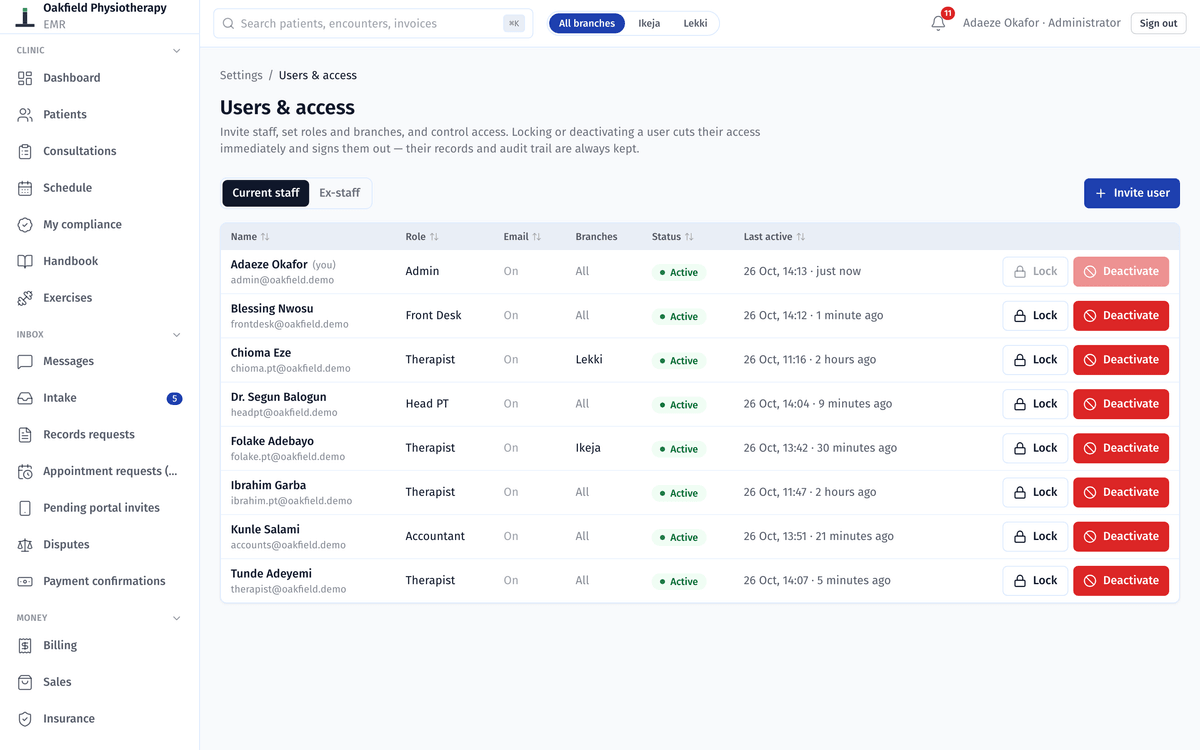Sort by Role column arrows
The height and width of the screenshot is (750, 1200).
(x=434, y=237)
